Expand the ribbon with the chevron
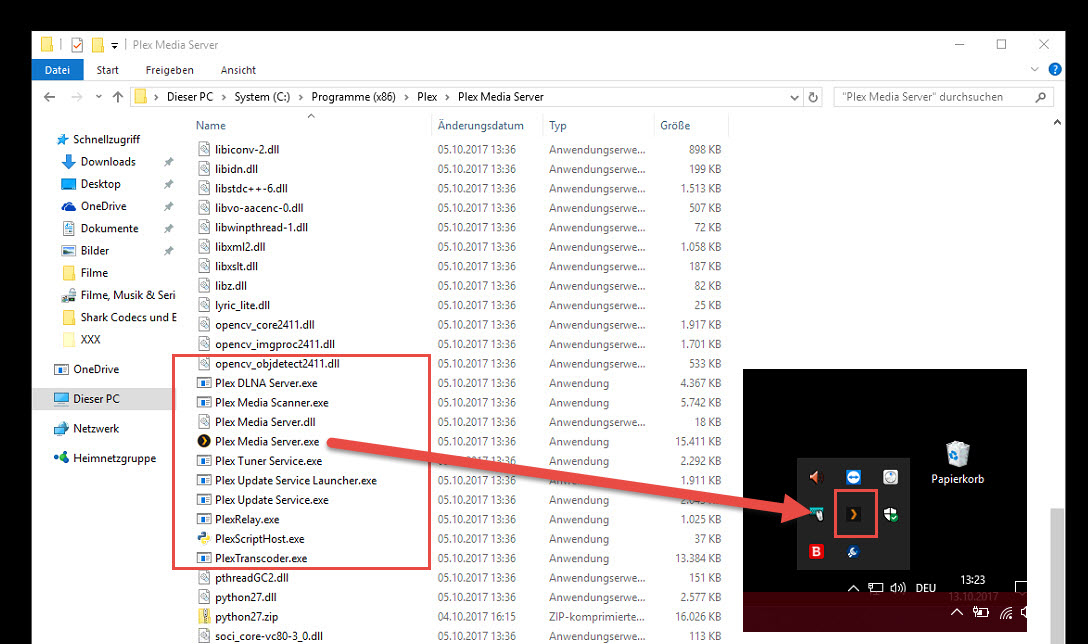1088x644 pixels. (x=1035, y=69)
